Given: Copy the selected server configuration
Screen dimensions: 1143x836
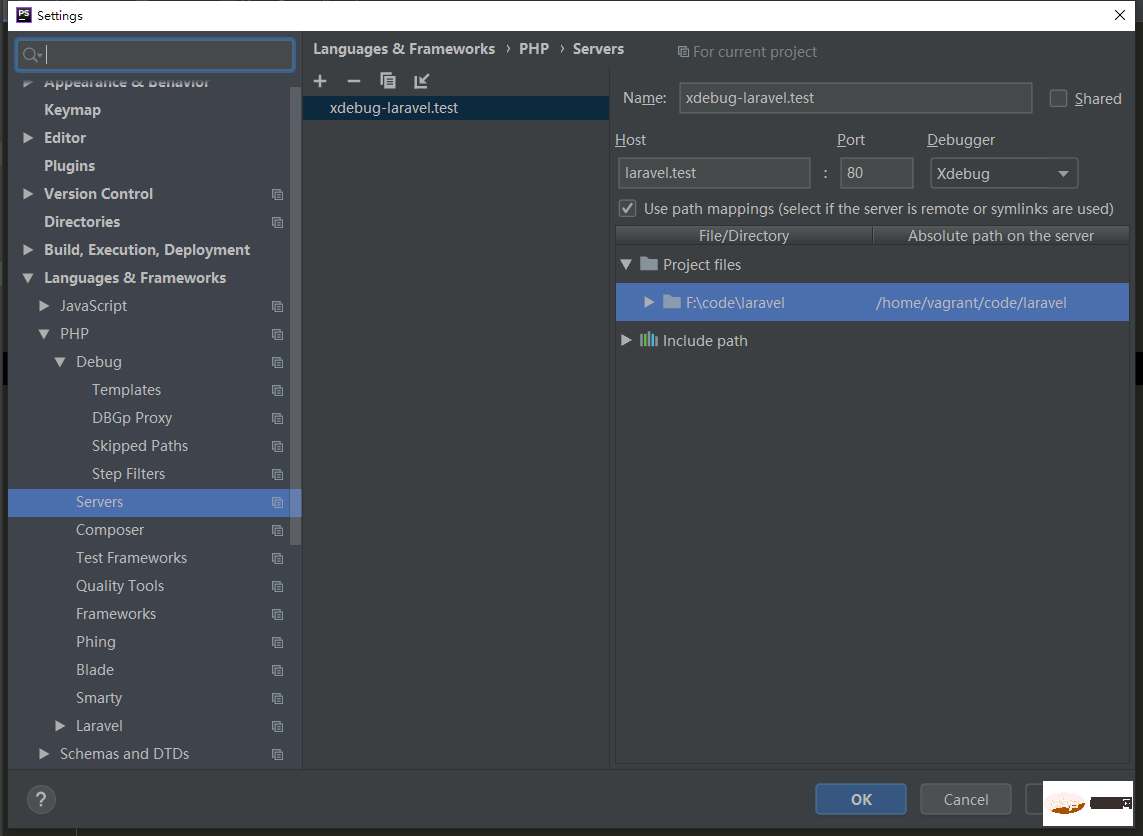Looking at the screenshot, I should coord(388,81).
